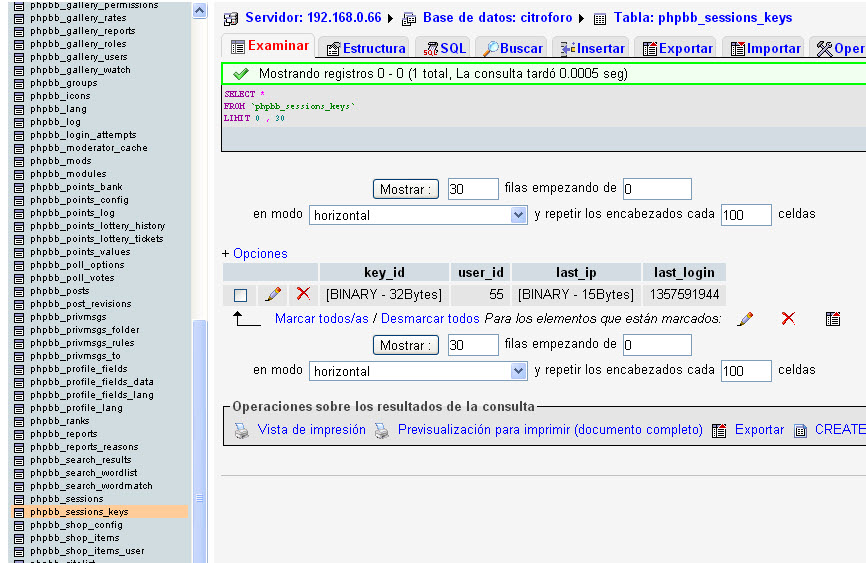This screenshot has height=563, width=866.
Task: Click the Desmarcar todos link
Action: pos(430,319)
